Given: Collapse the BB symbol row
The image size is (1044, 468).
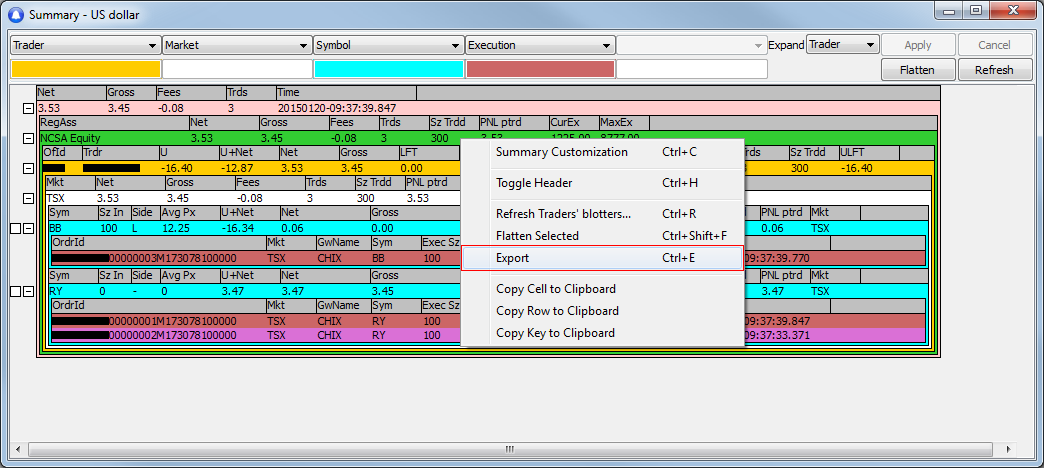Looking at the screenshot, I should coord(29,229).
